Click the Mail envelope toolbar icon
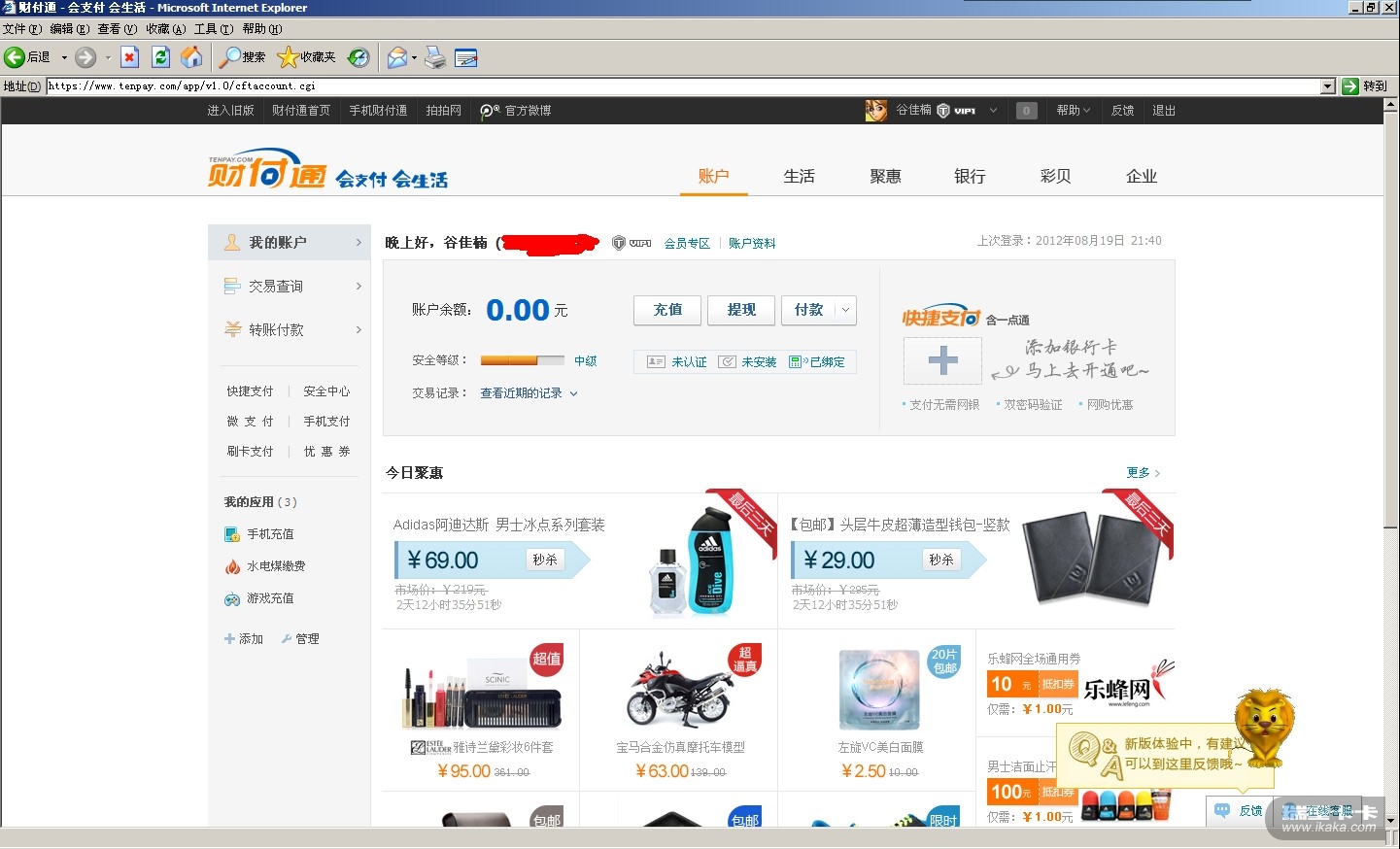 tap(396, 57)
